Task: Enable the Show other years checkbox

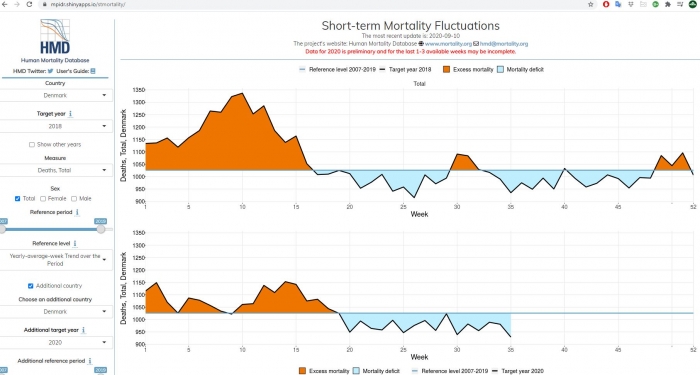Action: 32,145
